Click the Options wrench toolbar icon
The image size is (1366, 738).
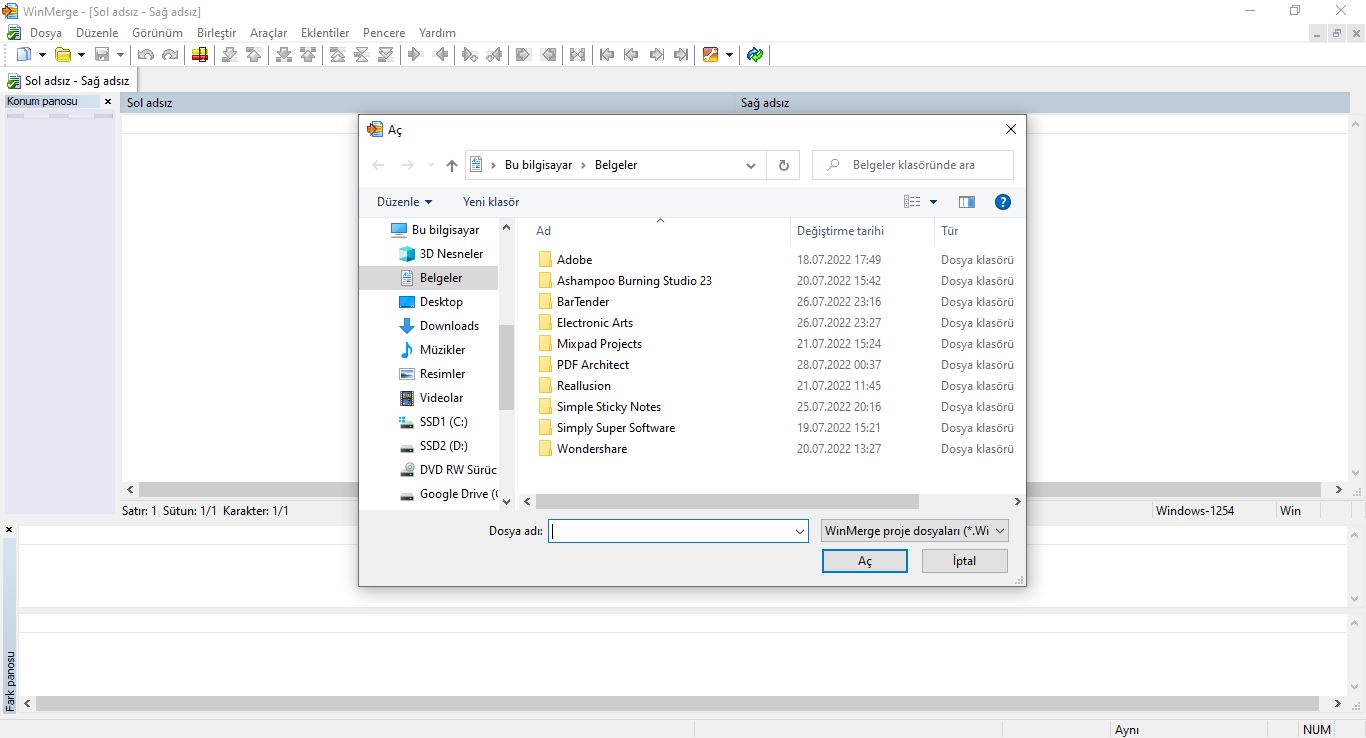pos(710,54)
